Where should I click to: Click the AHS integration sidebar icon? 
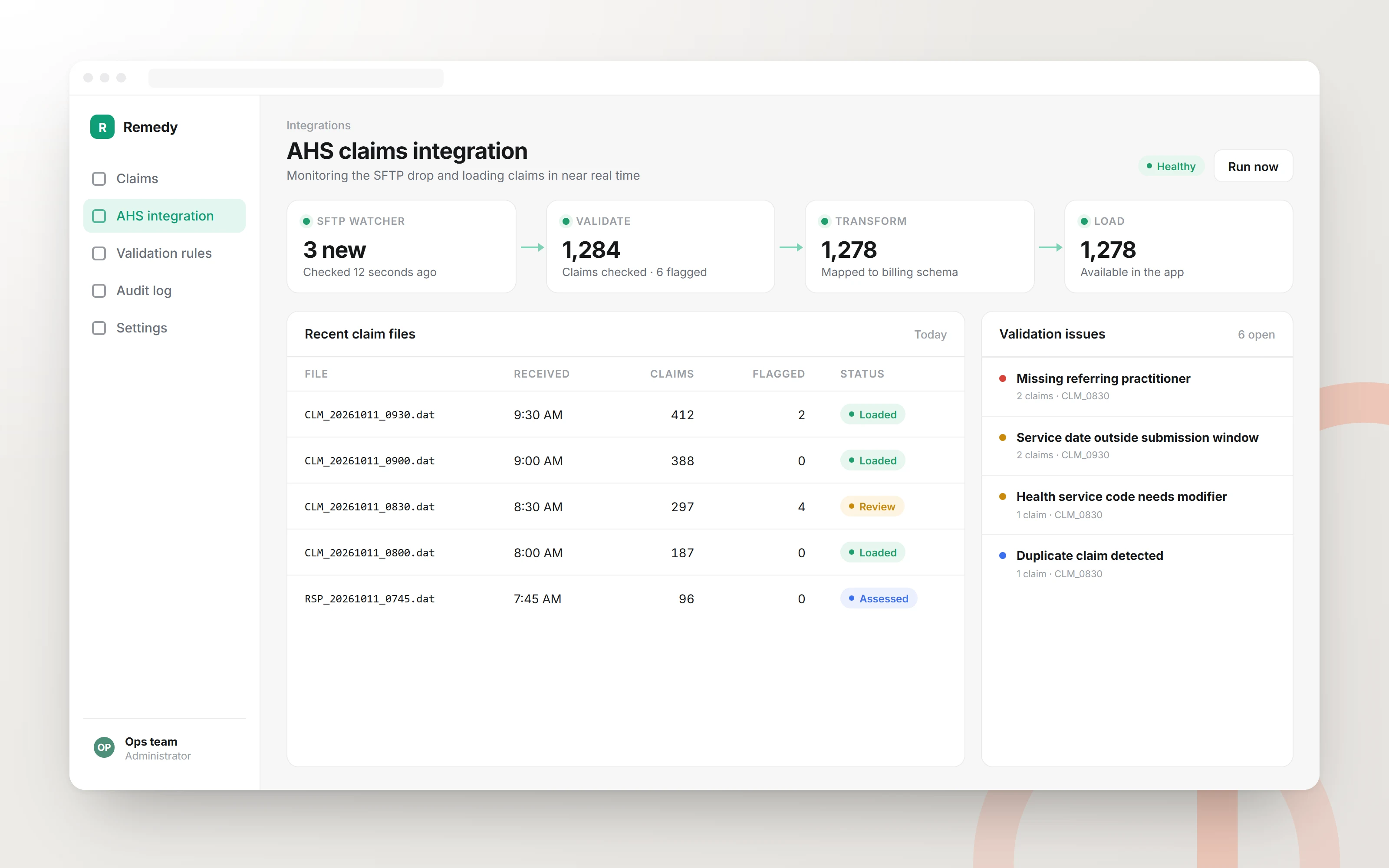click(x=99, y=216)
